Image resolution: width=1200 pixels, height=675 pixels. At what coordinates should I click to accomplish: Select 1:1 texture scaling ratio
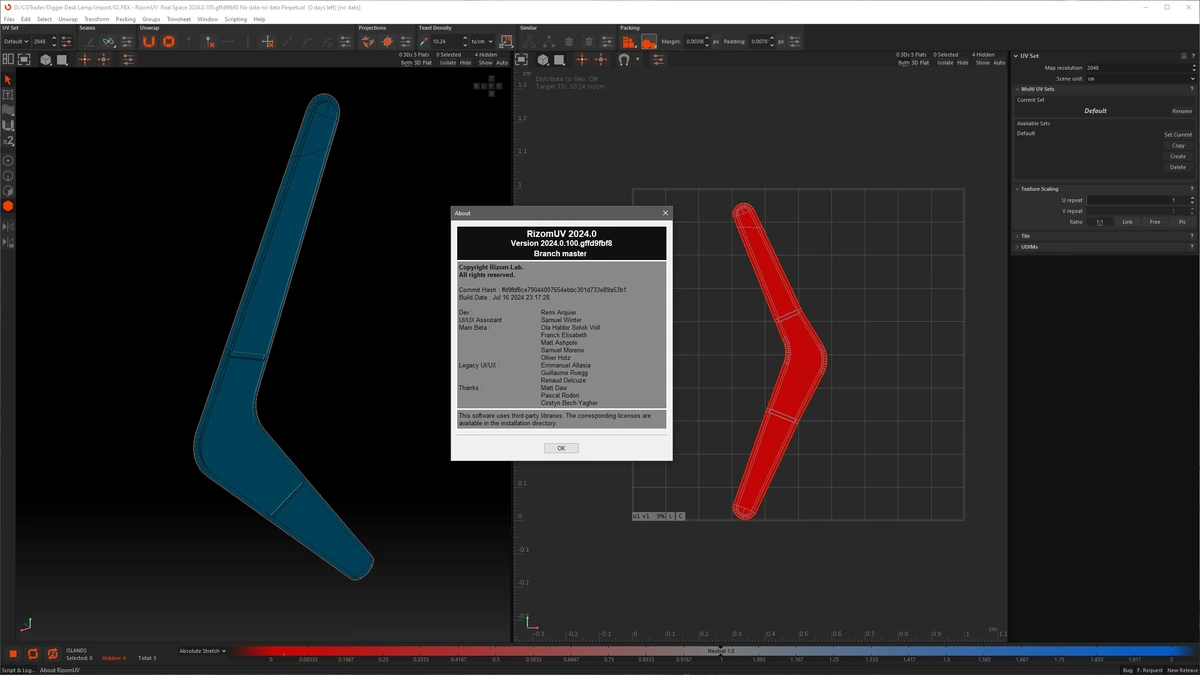(1100, 222)
